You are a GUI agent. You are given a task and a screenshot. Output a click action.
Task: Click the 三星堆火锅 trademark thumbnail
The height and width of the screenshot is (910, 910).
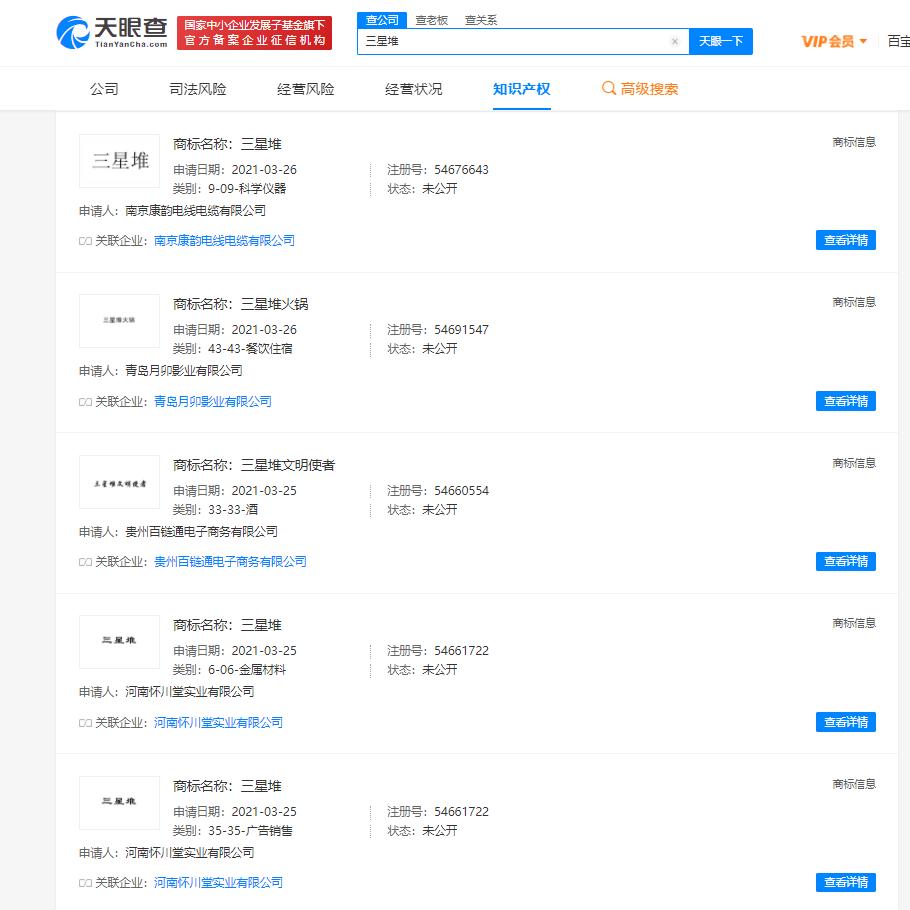pos(118,321)
